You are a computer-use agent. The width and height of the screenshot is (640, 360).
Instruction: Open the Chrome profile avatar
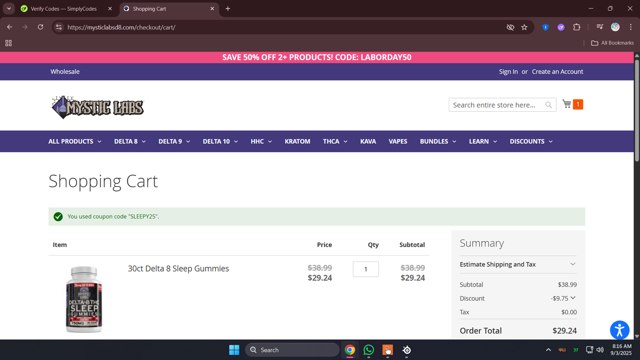pos(615,27)
